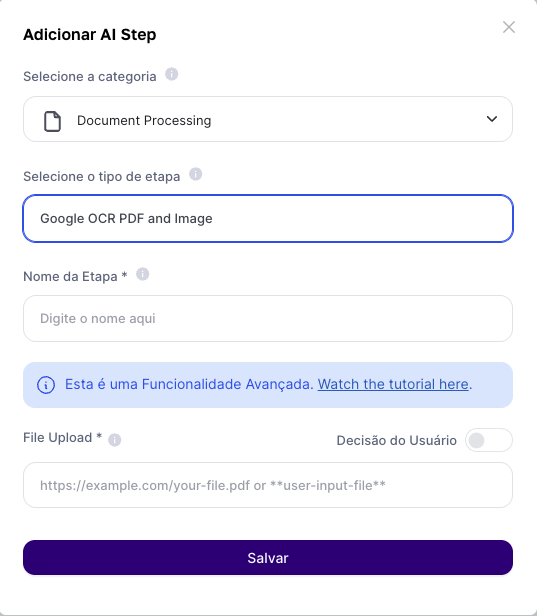Toggle the Decisão do Usuário switch

[x=489, y=440]
